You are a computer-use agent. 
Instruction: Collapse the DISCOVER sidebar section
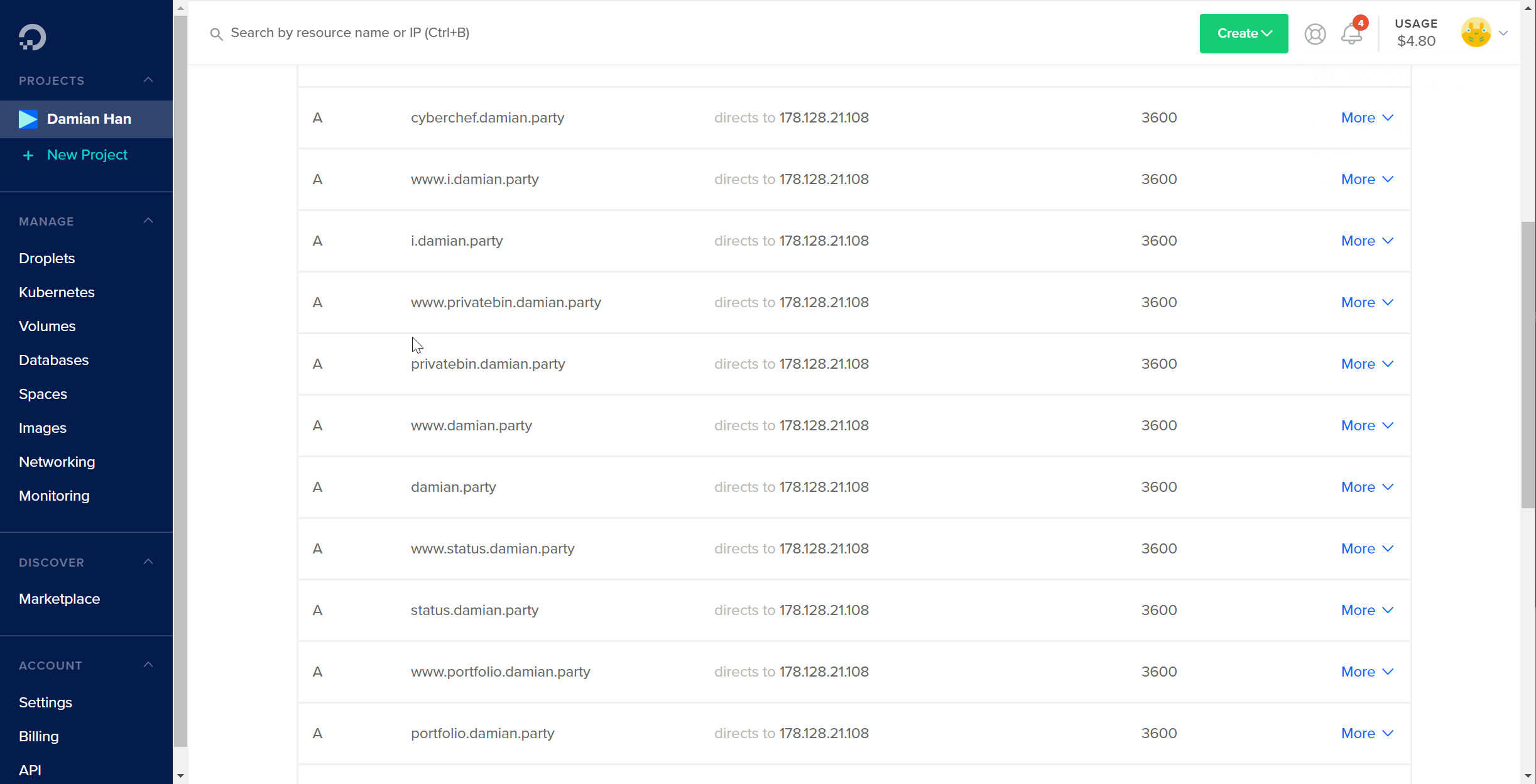coord(148,562)
